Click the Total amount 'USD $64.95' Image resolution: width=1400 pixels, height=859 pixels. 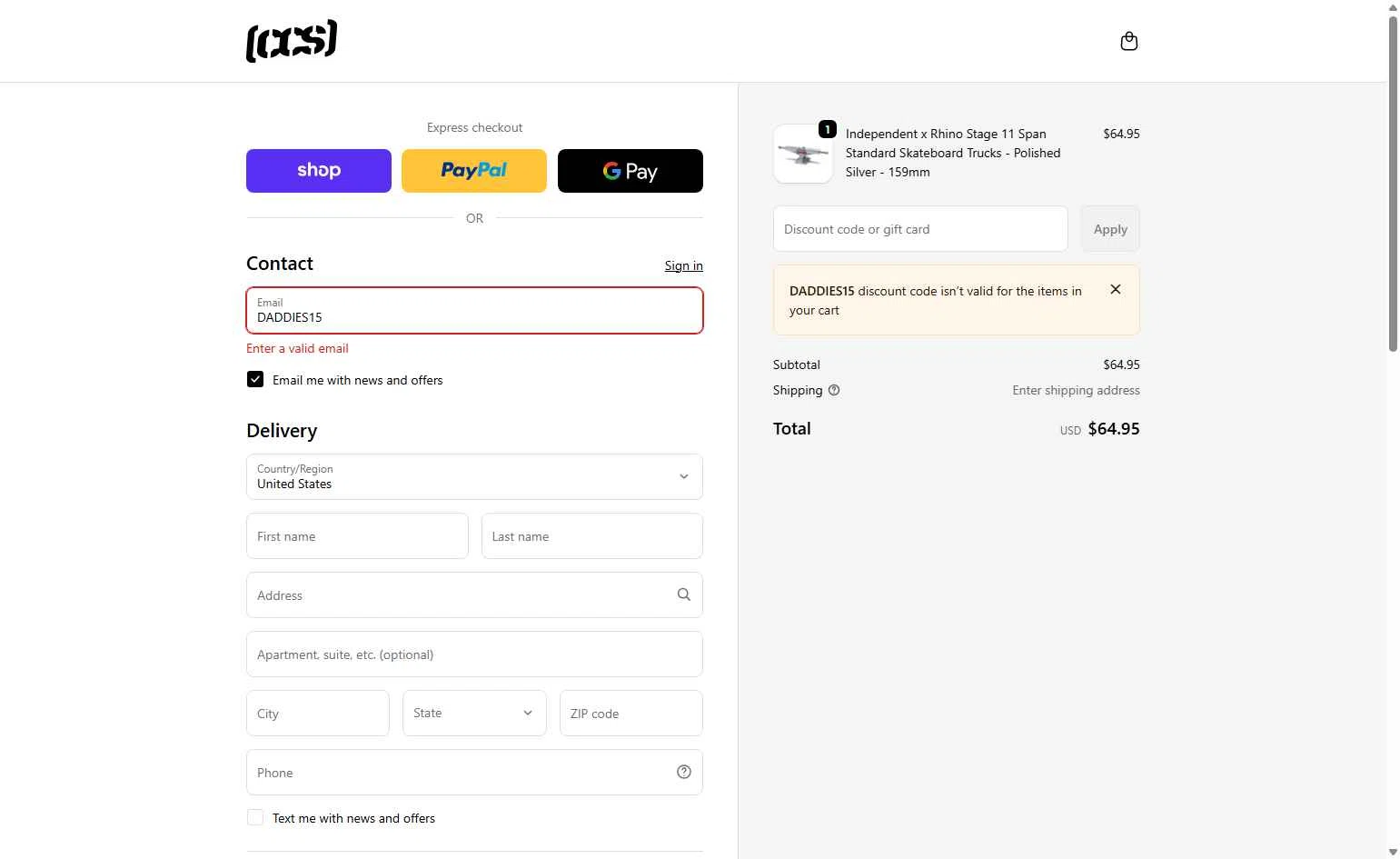pyautogui.click(x=1099, y=429)
